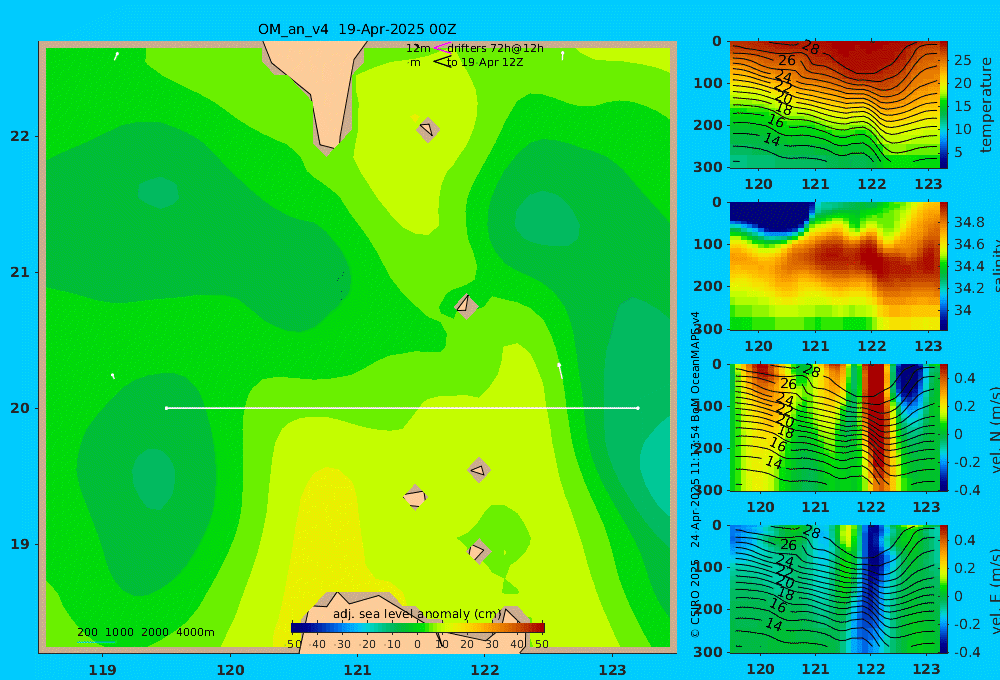Click the '28' contour label in temperature panel

pyautogui.click(x=811, y=47)
